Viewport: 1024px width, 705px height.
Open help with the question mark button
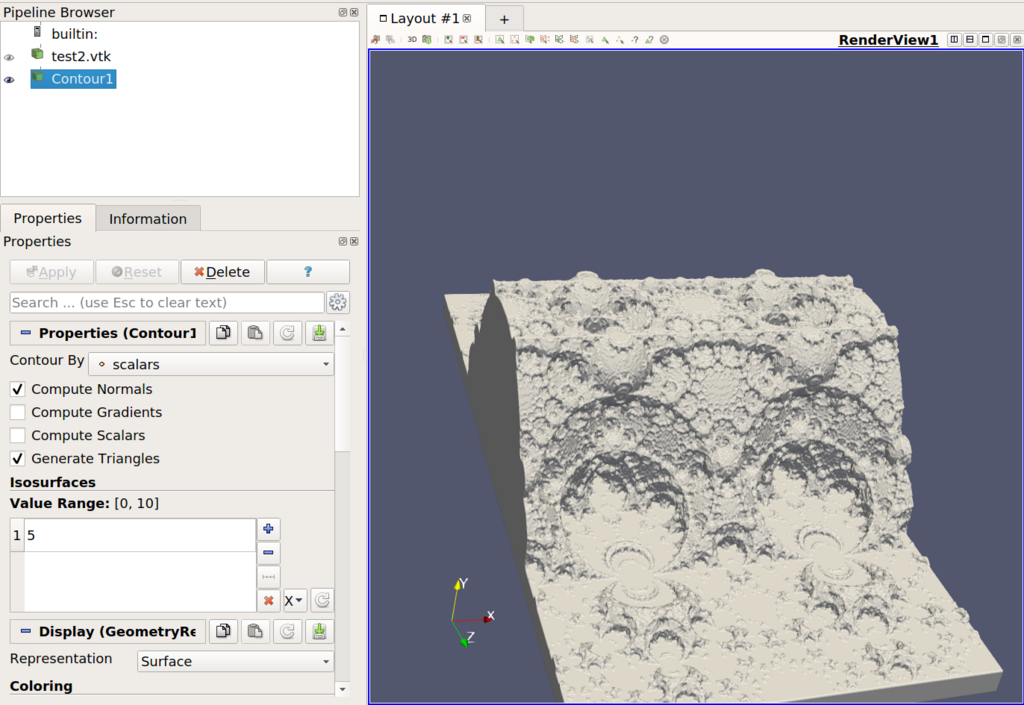(x=308, y=272)
